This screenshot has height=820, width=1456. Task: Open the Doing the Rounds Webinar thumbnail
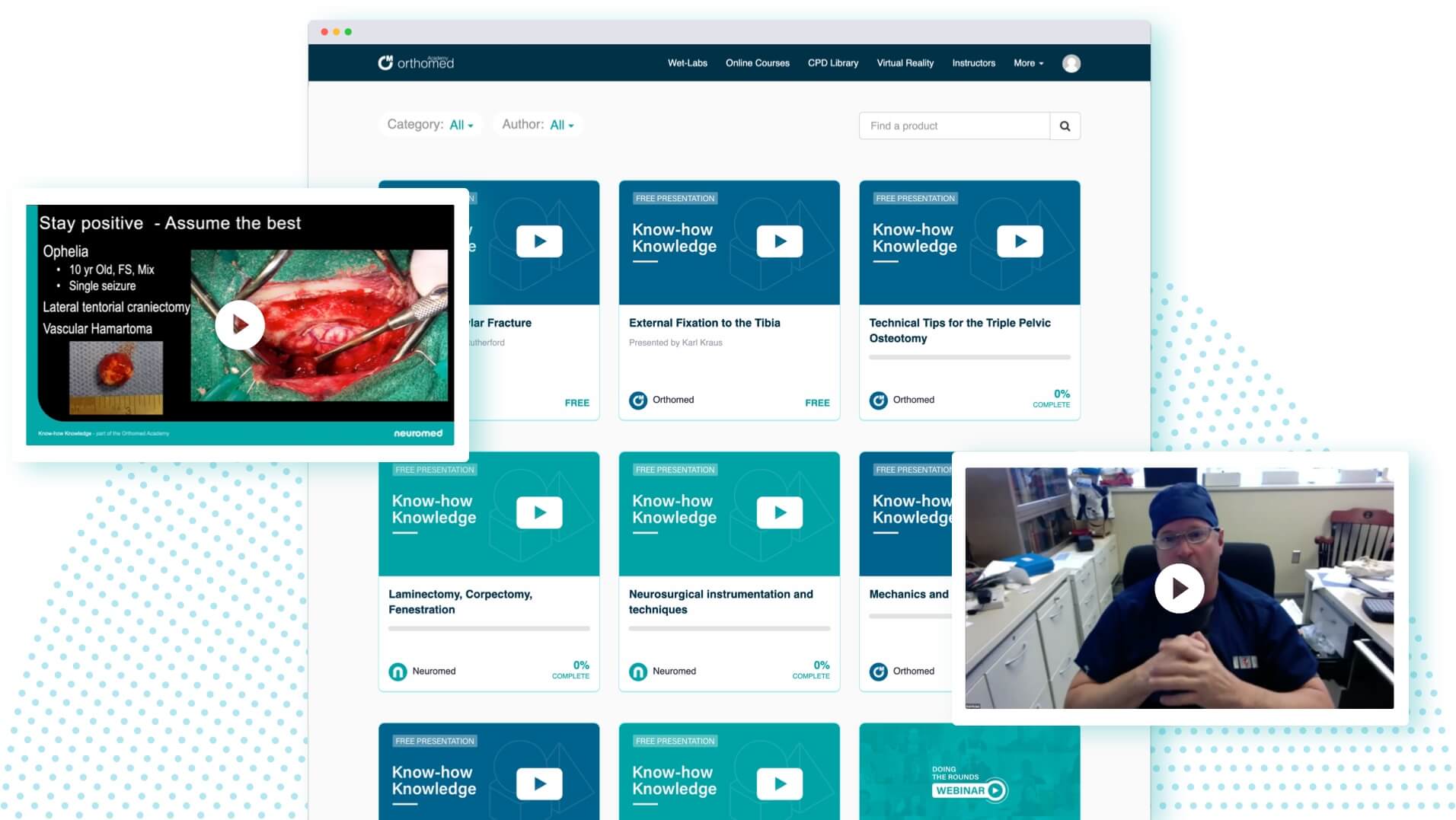click(x=969, y=771)
